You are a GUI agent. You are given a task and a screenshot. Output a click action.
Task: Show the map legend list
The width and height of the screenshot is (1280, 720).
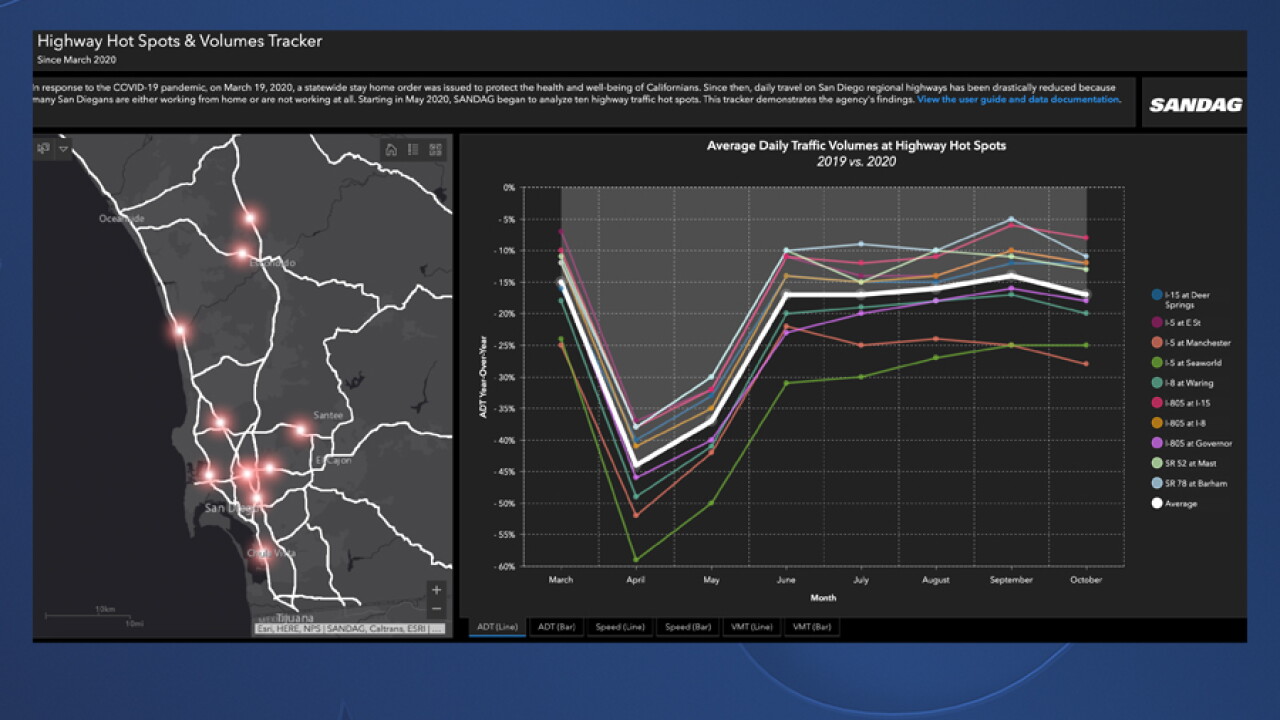pos(413,149)
